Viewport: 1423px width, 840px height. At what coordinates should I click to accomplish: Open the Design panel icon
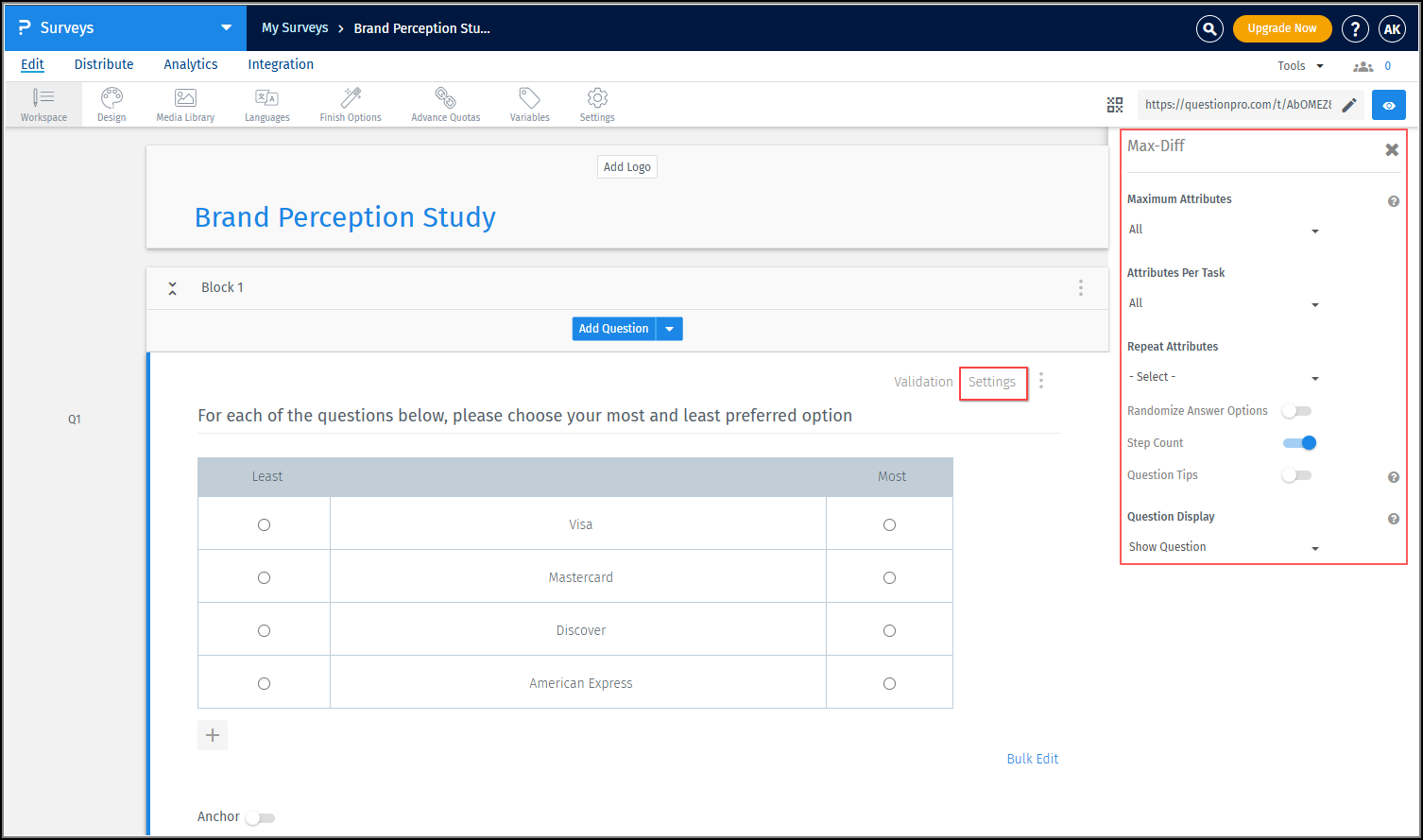point(111,104)
